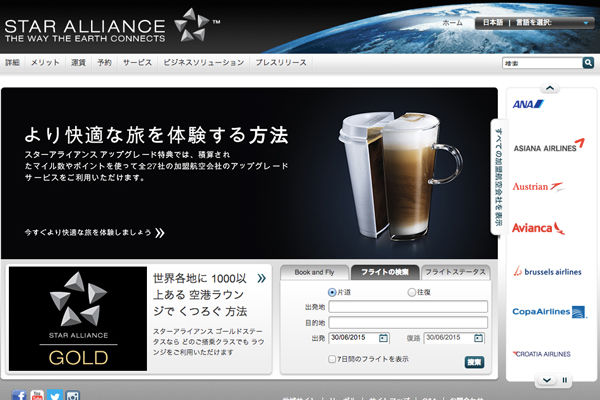Expand the すべての加盟航空会社を表示 side tab

click(499, 177)
